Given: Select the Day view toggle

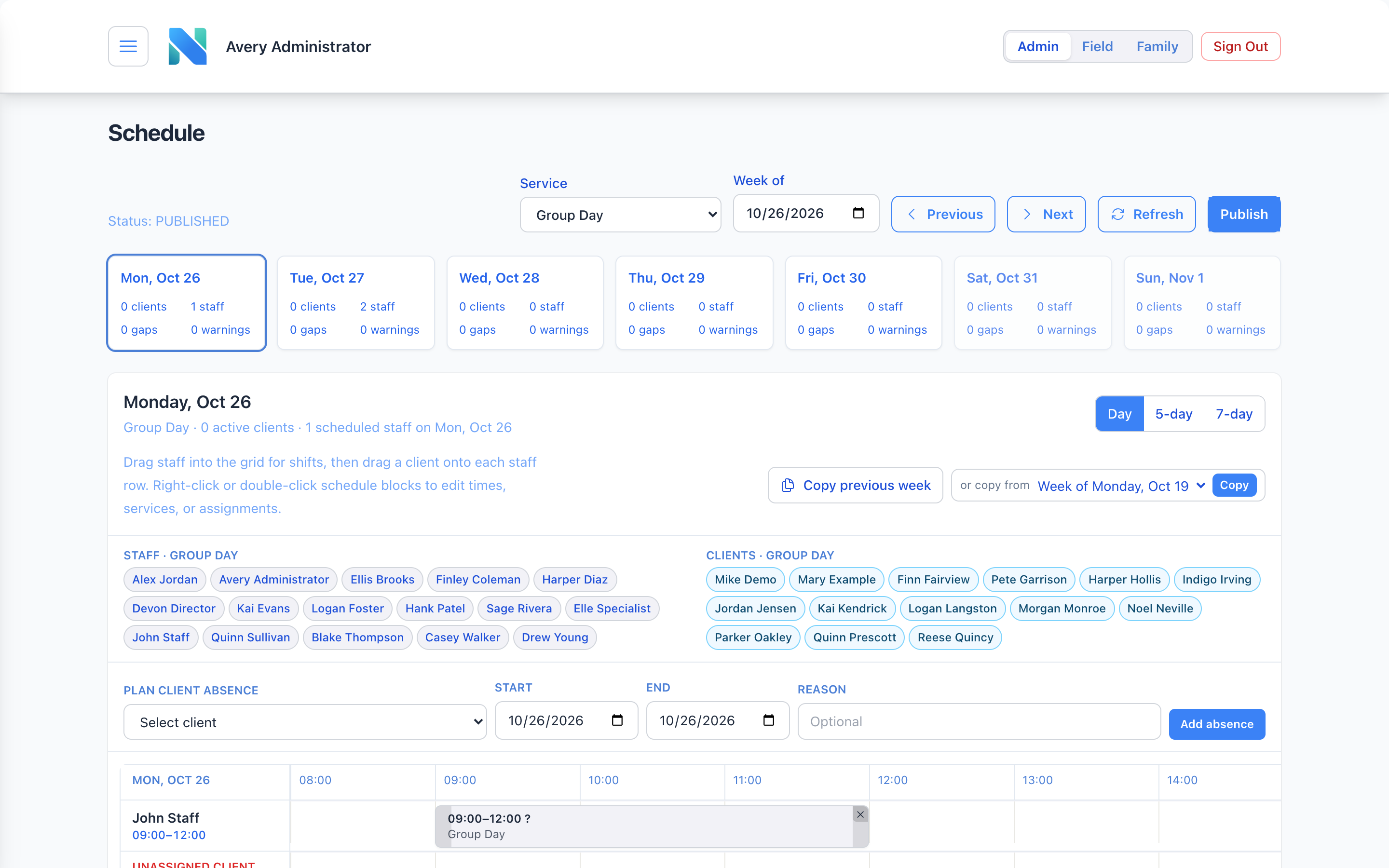Looking at the screenshot, I should click(1119, 414).
